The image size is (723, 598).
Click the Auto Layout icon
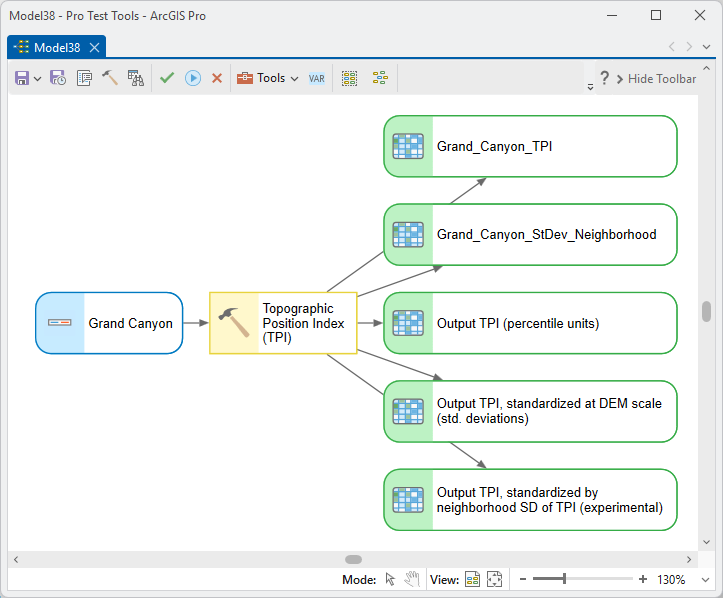click(380, 78)
